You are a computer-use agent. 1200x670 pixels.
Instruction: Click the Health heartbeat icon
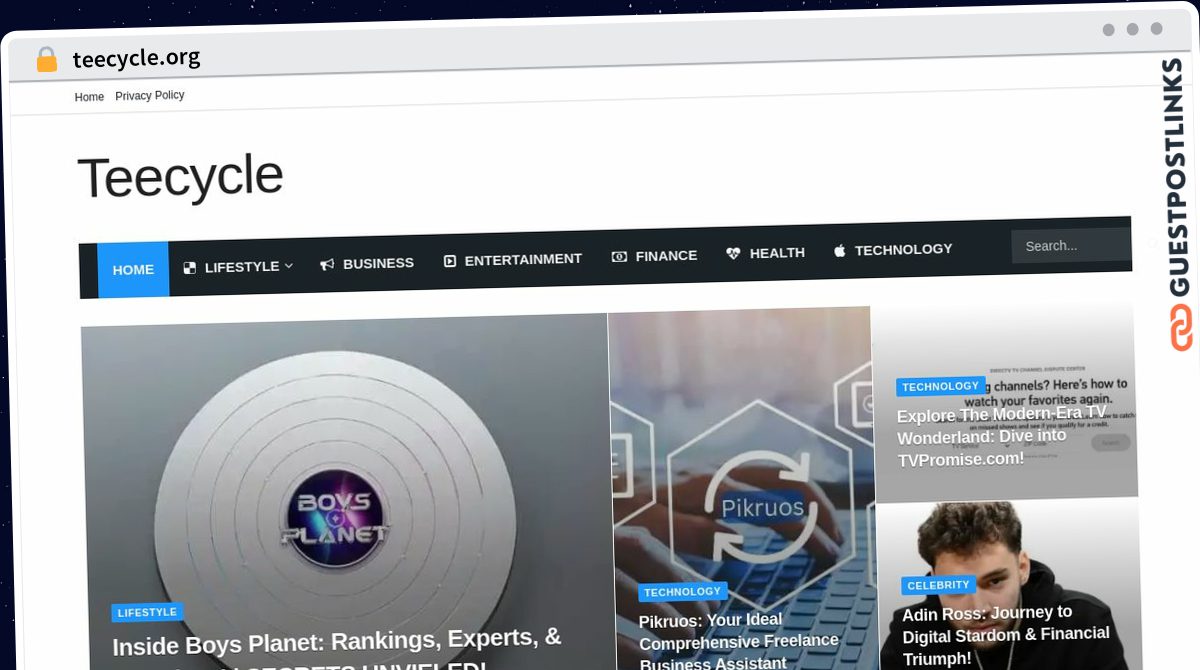coord(733,254)
